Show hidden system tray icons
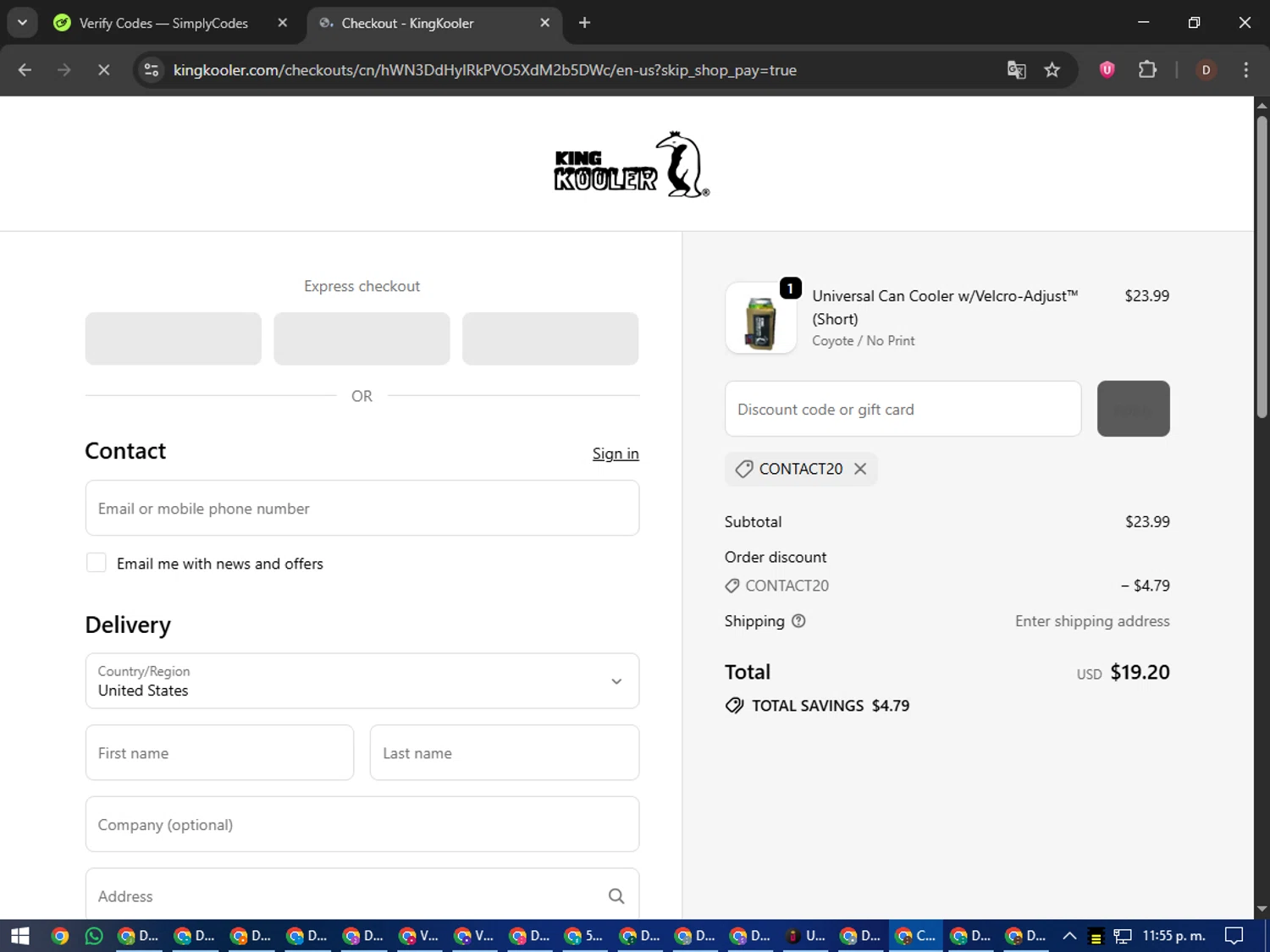 [1069, 935]
